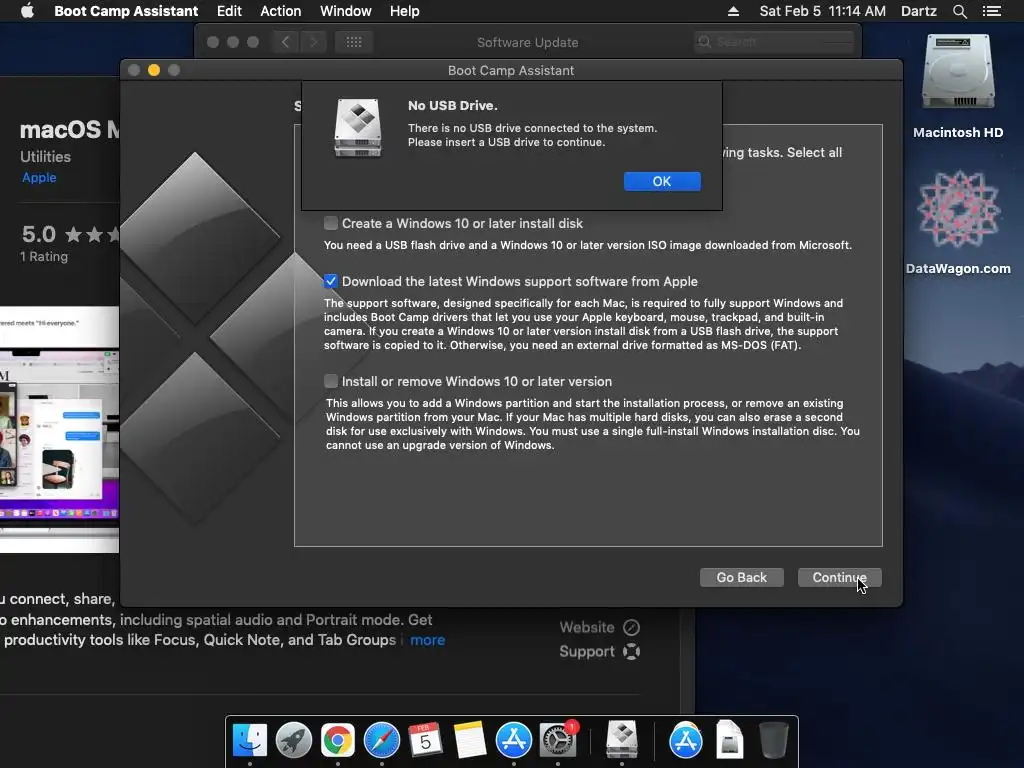1024x768 pixels.
Task: Click the Continue button in Boot Camp Assistant
Action: [x=839, y=577]
